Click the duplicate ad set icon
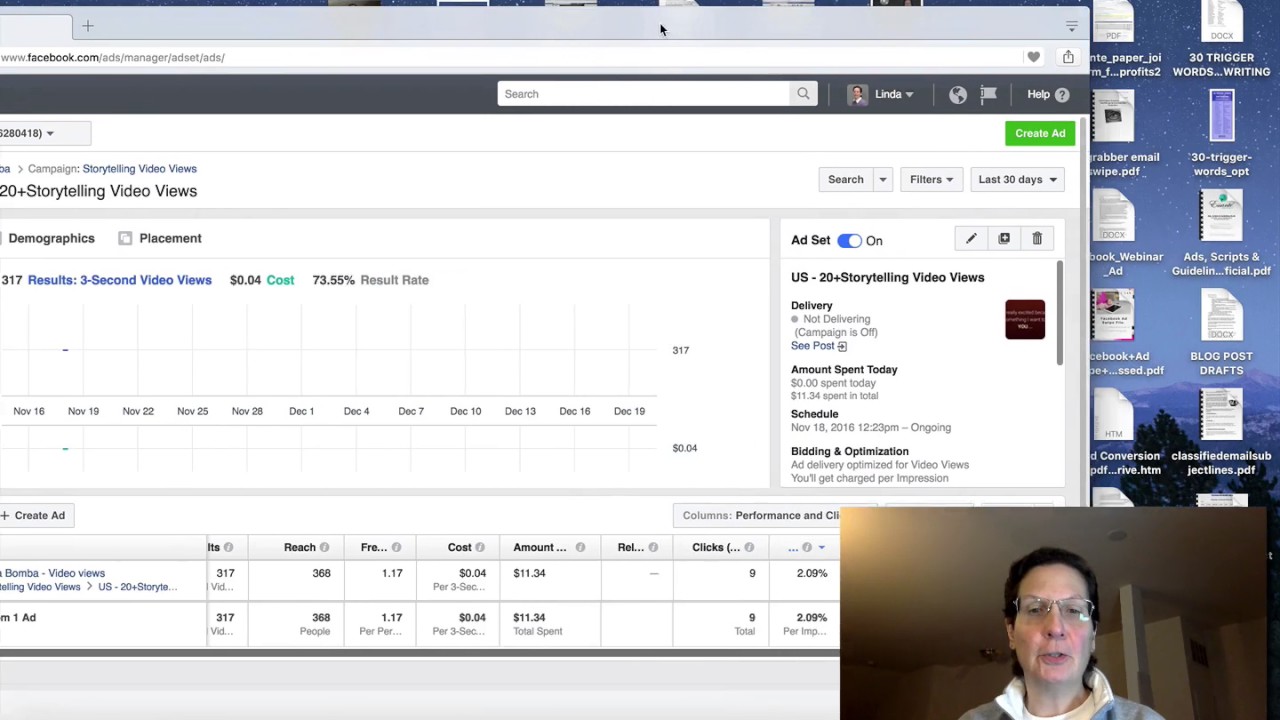1280x720 pixels. pyautogui.click(x=1004, y=239)
